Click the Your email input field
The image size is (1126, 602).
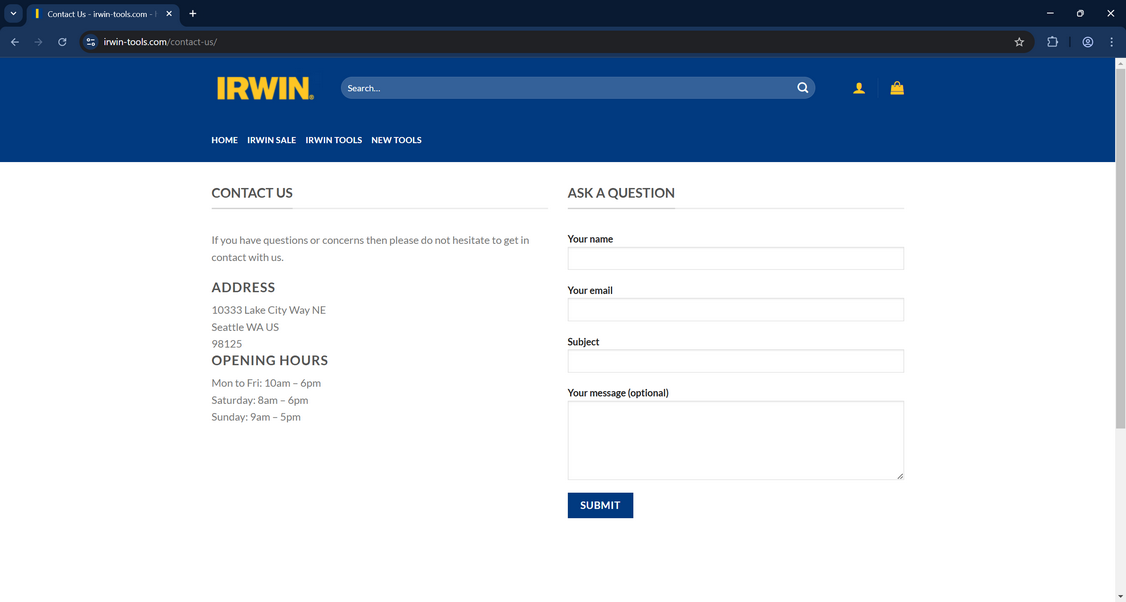pos(735,310)
